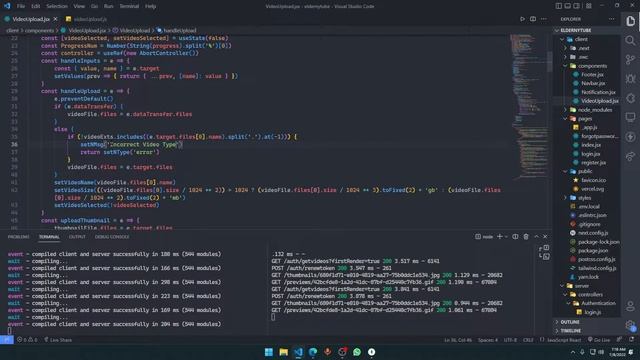This screenshot has height=360, width=640.
Task: Click Go Live in status bar
Action: (599, 340)
